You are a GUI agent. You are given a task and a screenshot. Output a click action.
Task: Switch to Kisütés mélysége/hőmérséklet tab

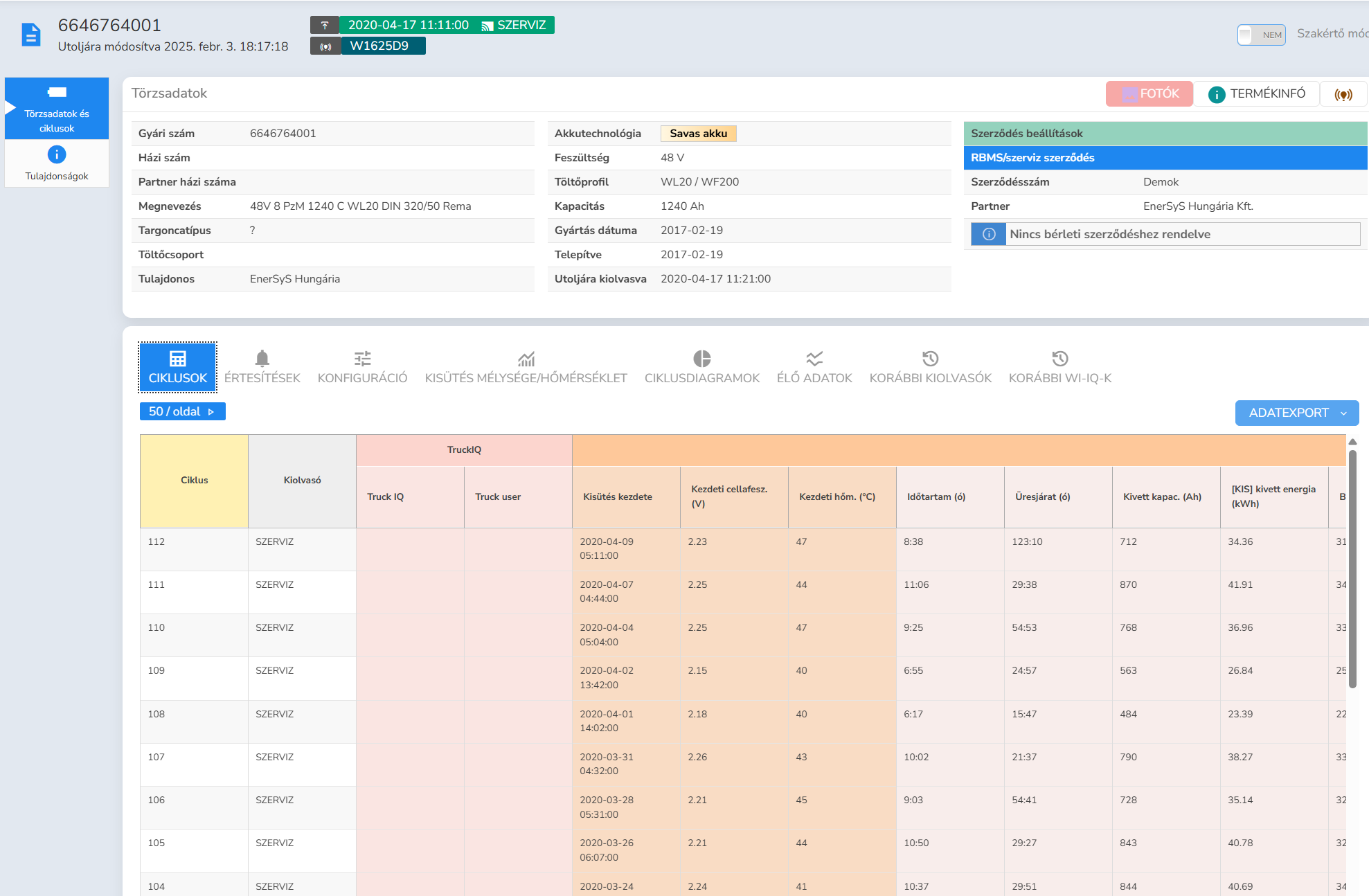[x=526, y=367]
